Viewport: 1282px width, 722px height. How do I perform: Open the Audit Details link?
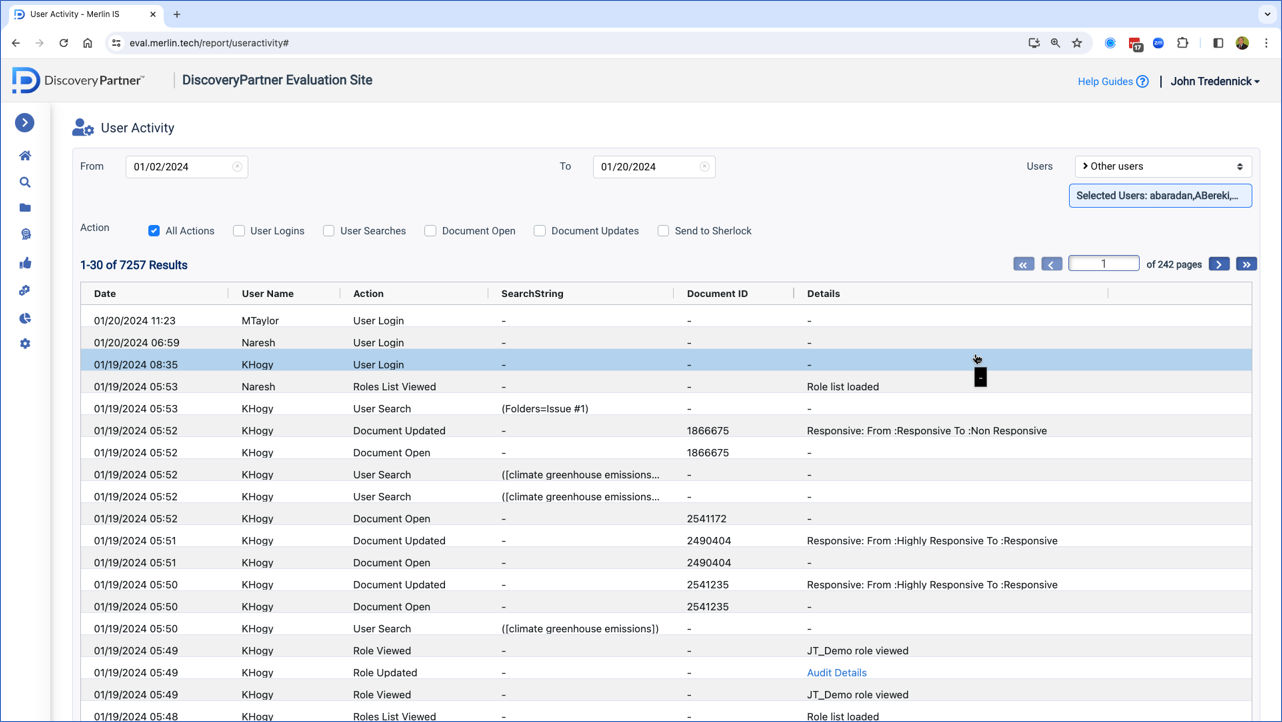tap(836, 673)
